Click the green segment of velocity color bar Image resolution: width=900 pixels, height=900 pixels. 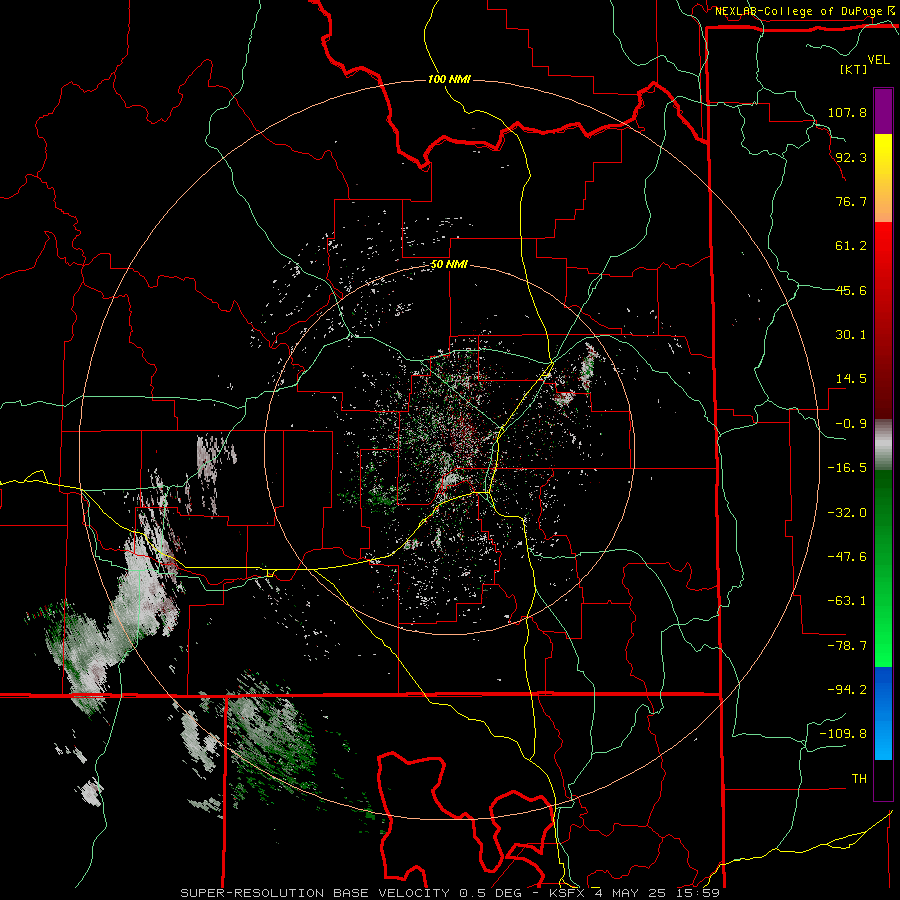coord(883,568)
